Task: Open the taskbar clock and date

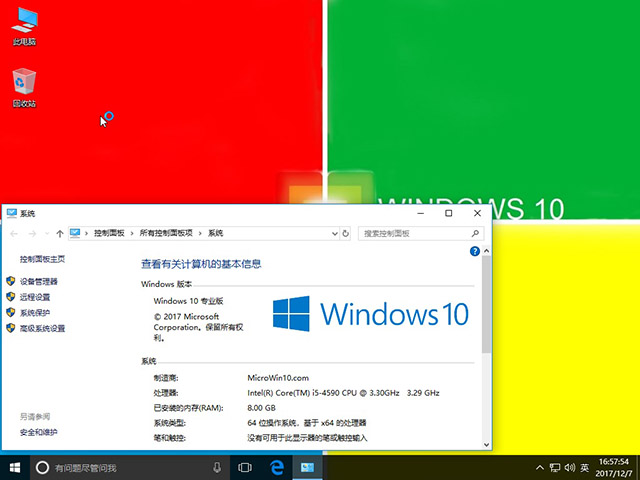Action: (614, 468)
